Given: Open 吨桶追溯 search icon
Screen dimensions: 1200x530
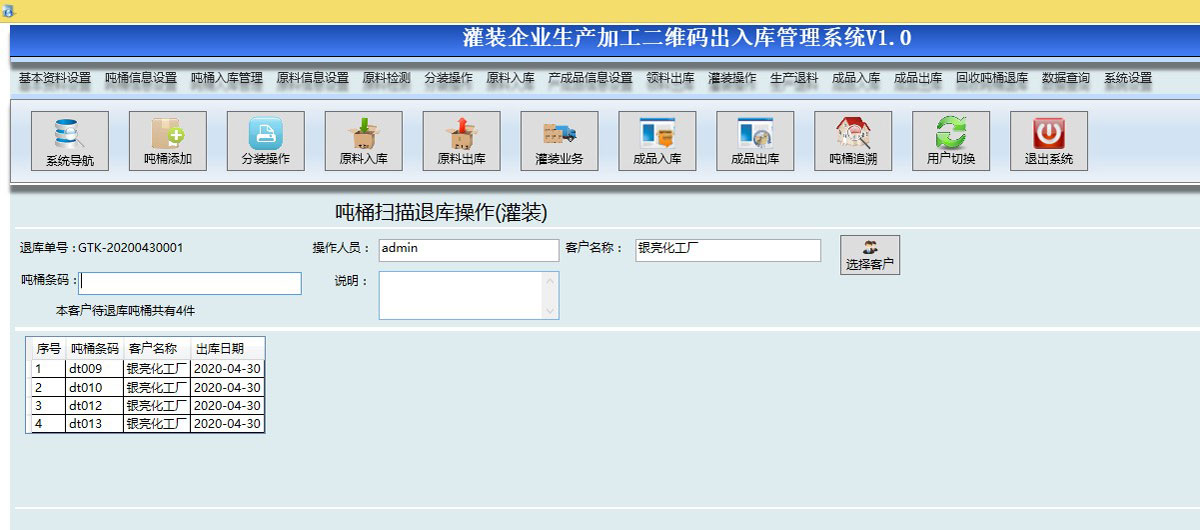Looking at the screenshot, I should [853, 141].
